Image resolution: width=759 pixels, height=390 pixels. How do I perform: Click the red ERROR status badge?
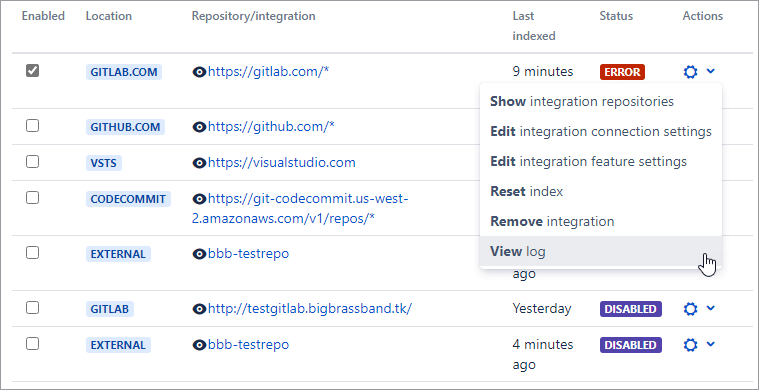[x=622, y=72]
